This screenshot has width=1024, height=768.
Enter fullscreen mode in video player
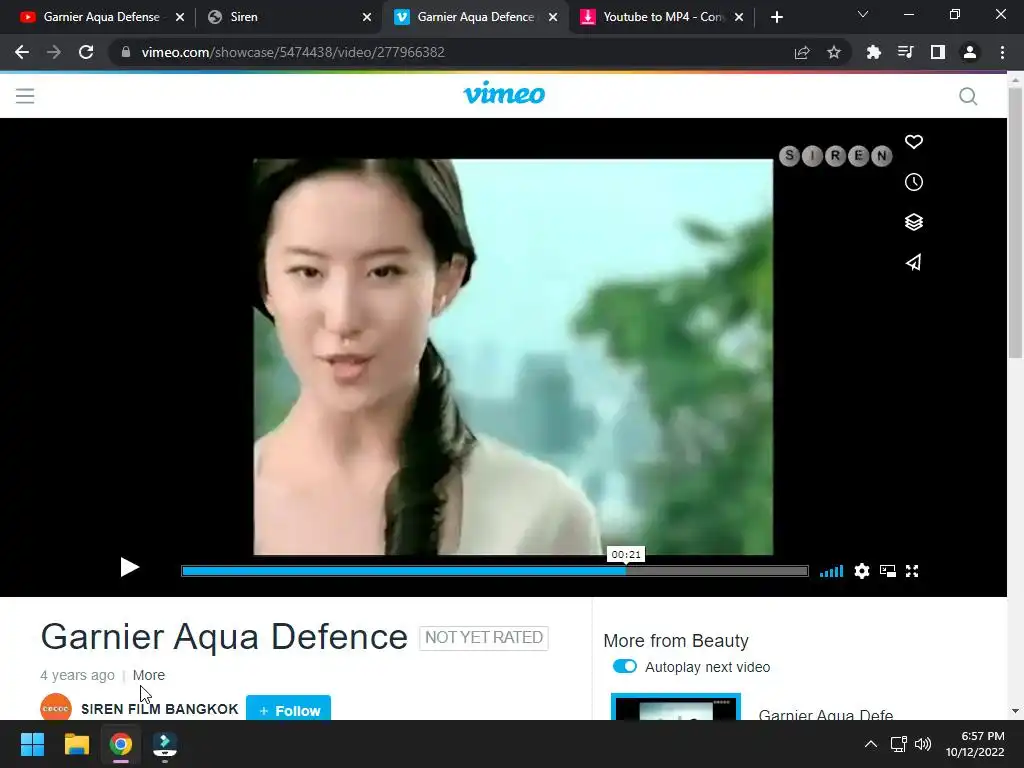coord(912,571)
